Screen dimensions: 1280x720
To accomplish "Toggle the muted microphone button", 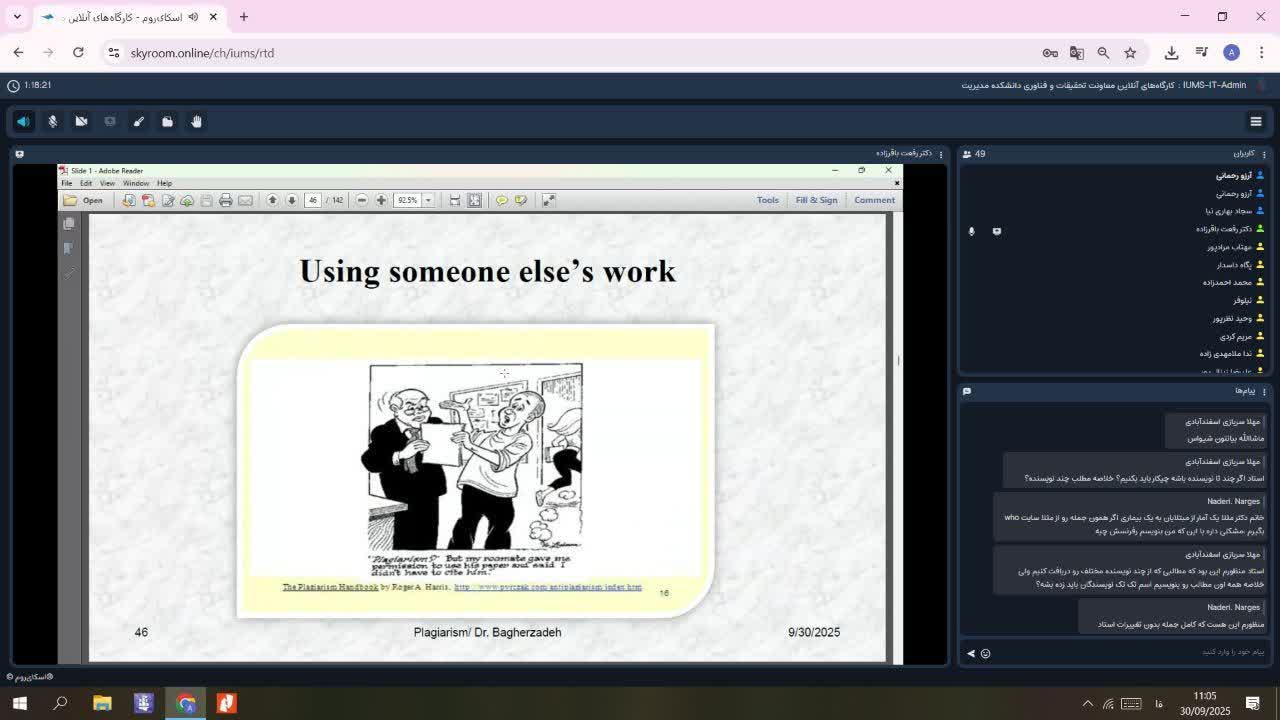I will coord(53,121).
